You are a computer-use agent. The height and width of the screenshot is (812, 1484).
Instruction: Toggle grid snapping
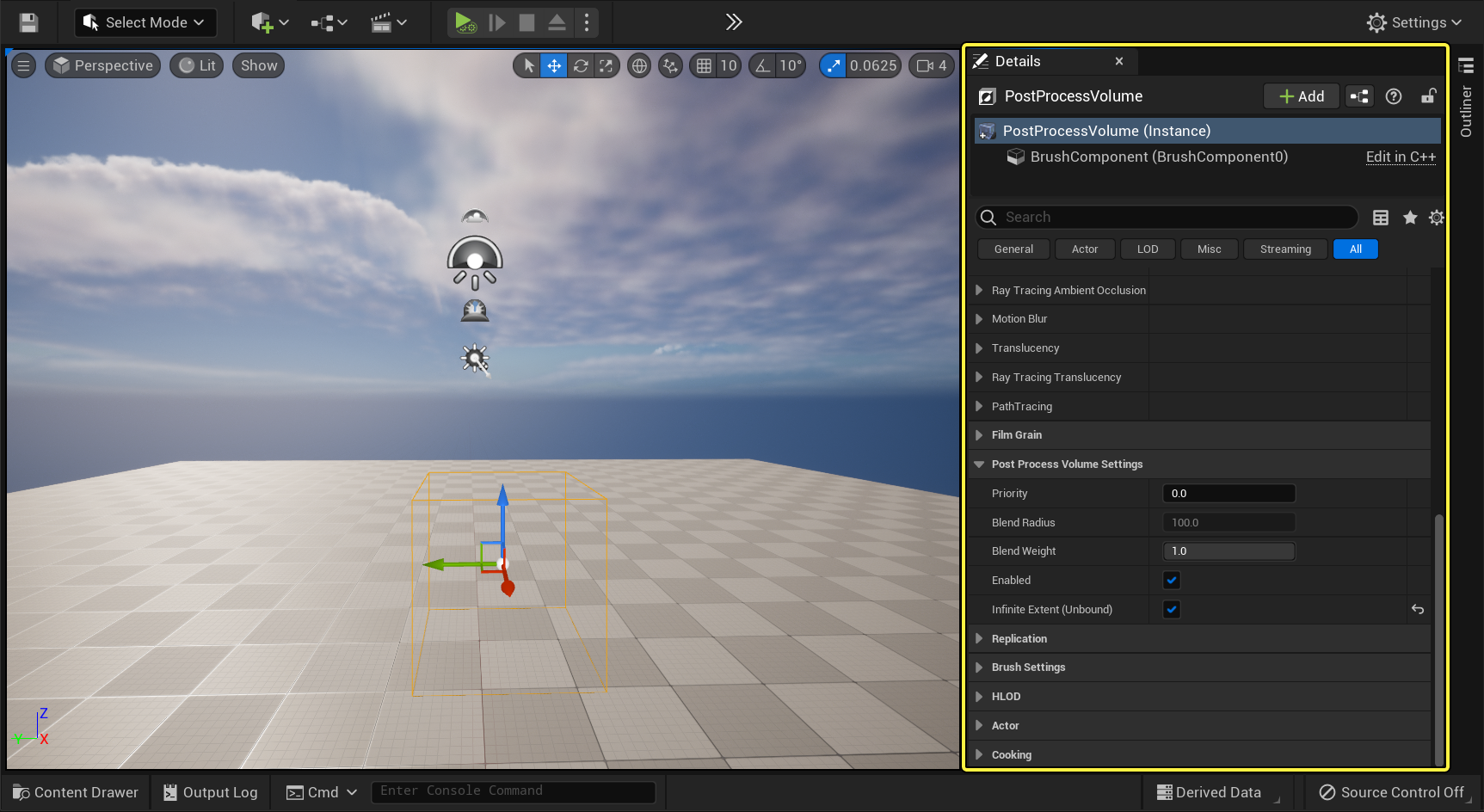(x=704, y=65)
